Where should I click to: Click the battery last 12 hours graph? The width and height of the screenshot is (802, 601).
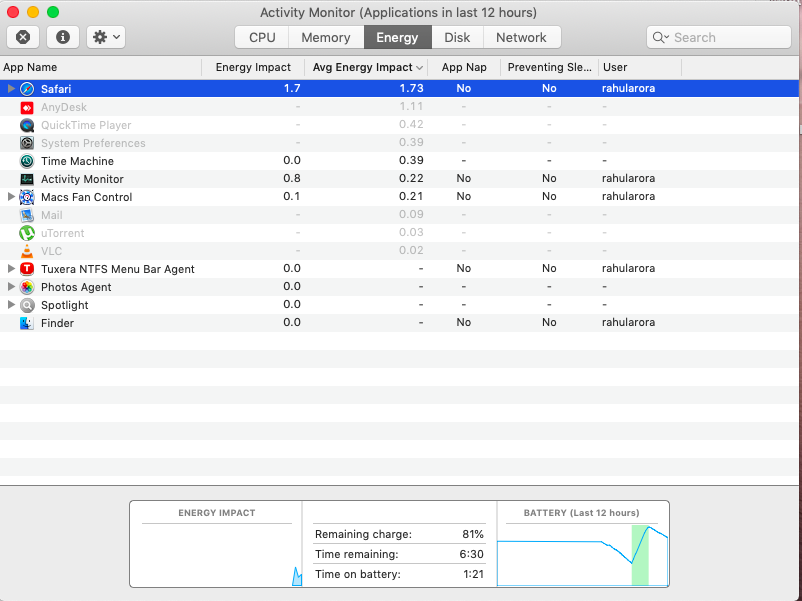point(582,555)
